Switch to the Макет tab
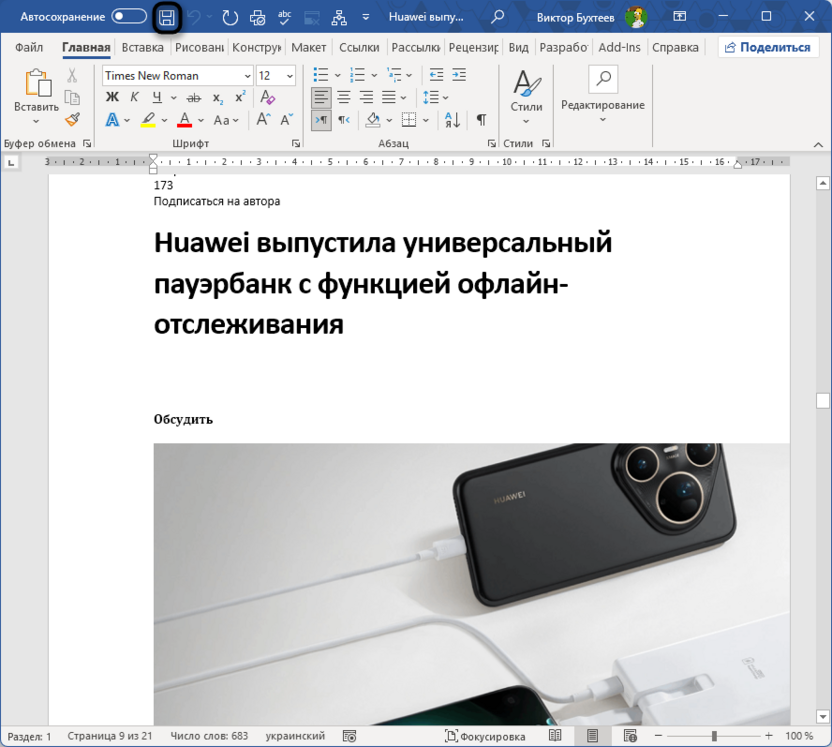 click(308, 47)
